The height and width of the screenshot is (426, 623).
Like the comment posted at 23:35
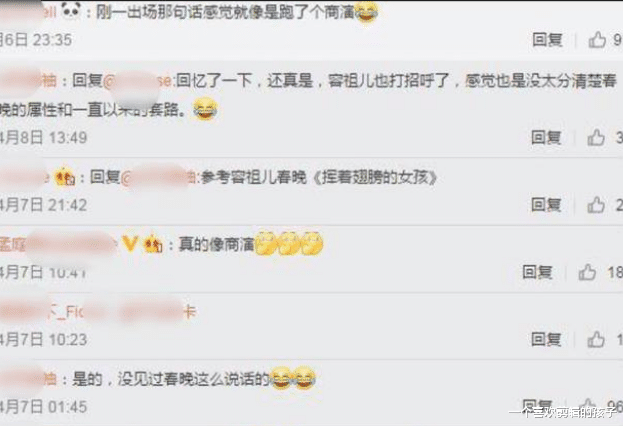click(597, 40)
